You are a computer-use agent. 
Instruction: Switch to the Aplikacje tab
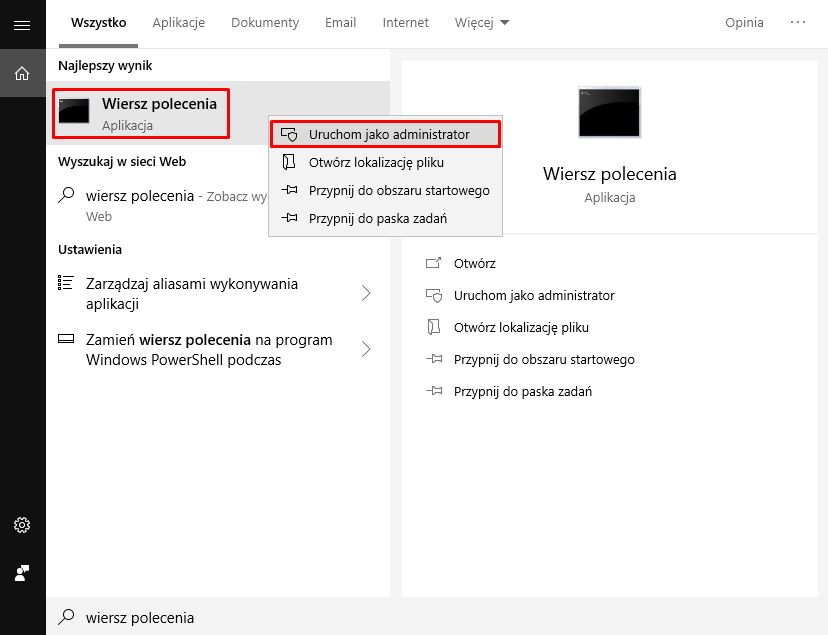pyautogui.click(x=178, y=23)
